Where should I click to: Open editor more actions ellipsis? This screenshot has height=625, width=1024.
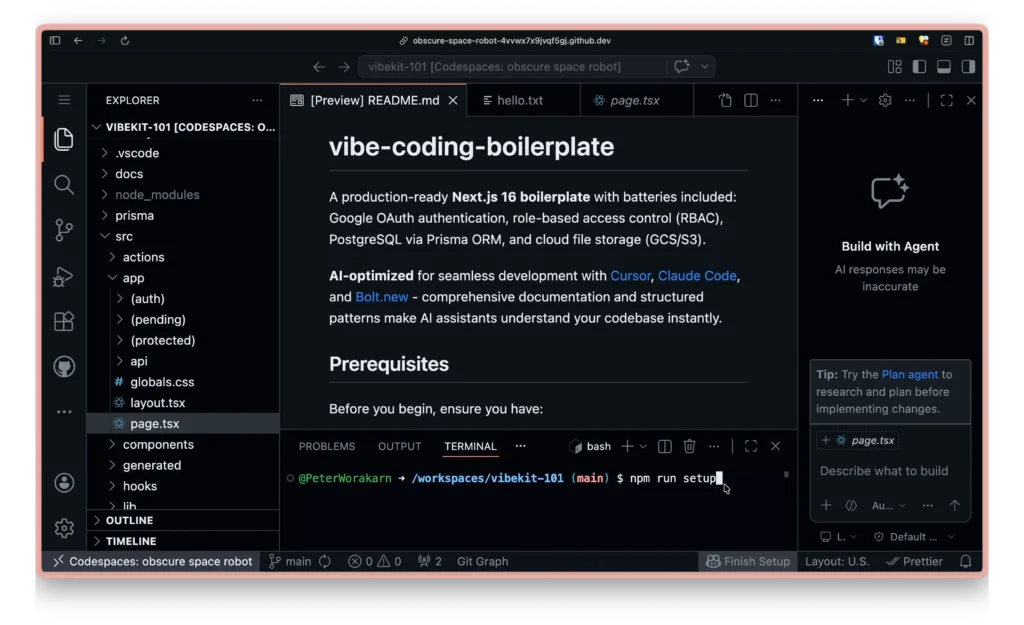point(775,101)
